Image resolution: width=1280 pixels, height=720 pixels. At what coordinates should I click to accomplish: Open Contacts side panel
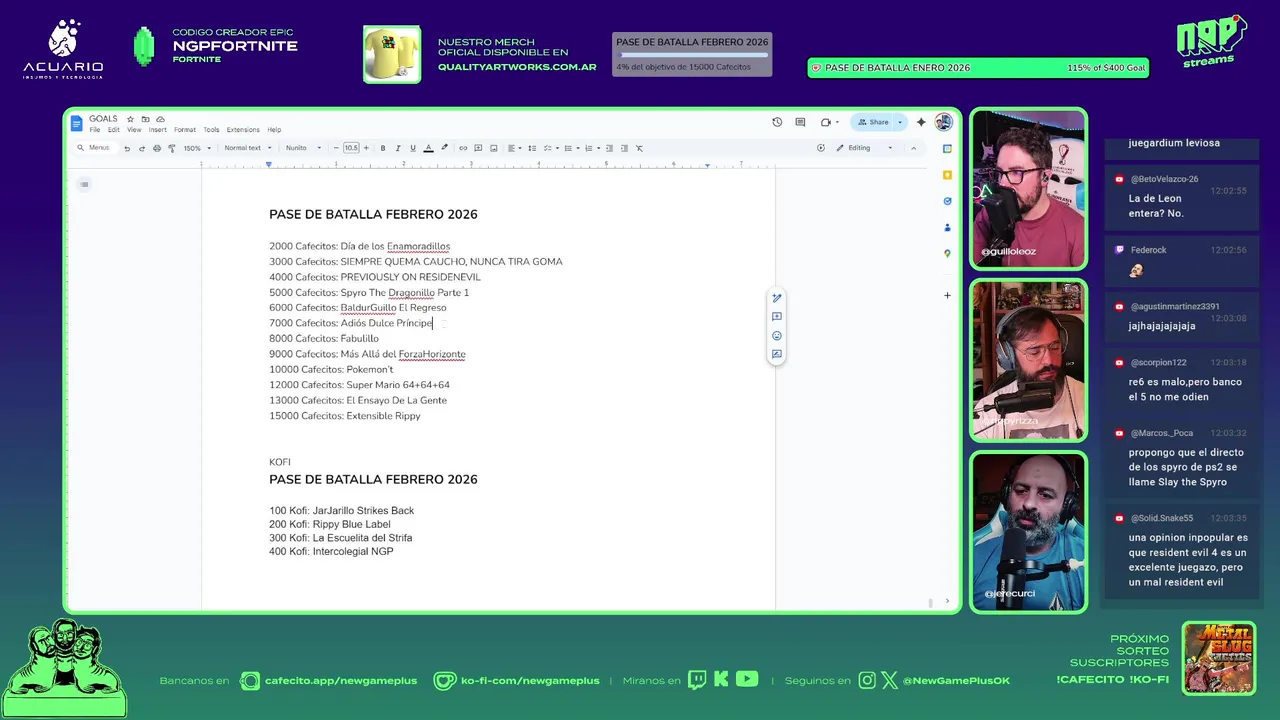(x=947, y=227)
